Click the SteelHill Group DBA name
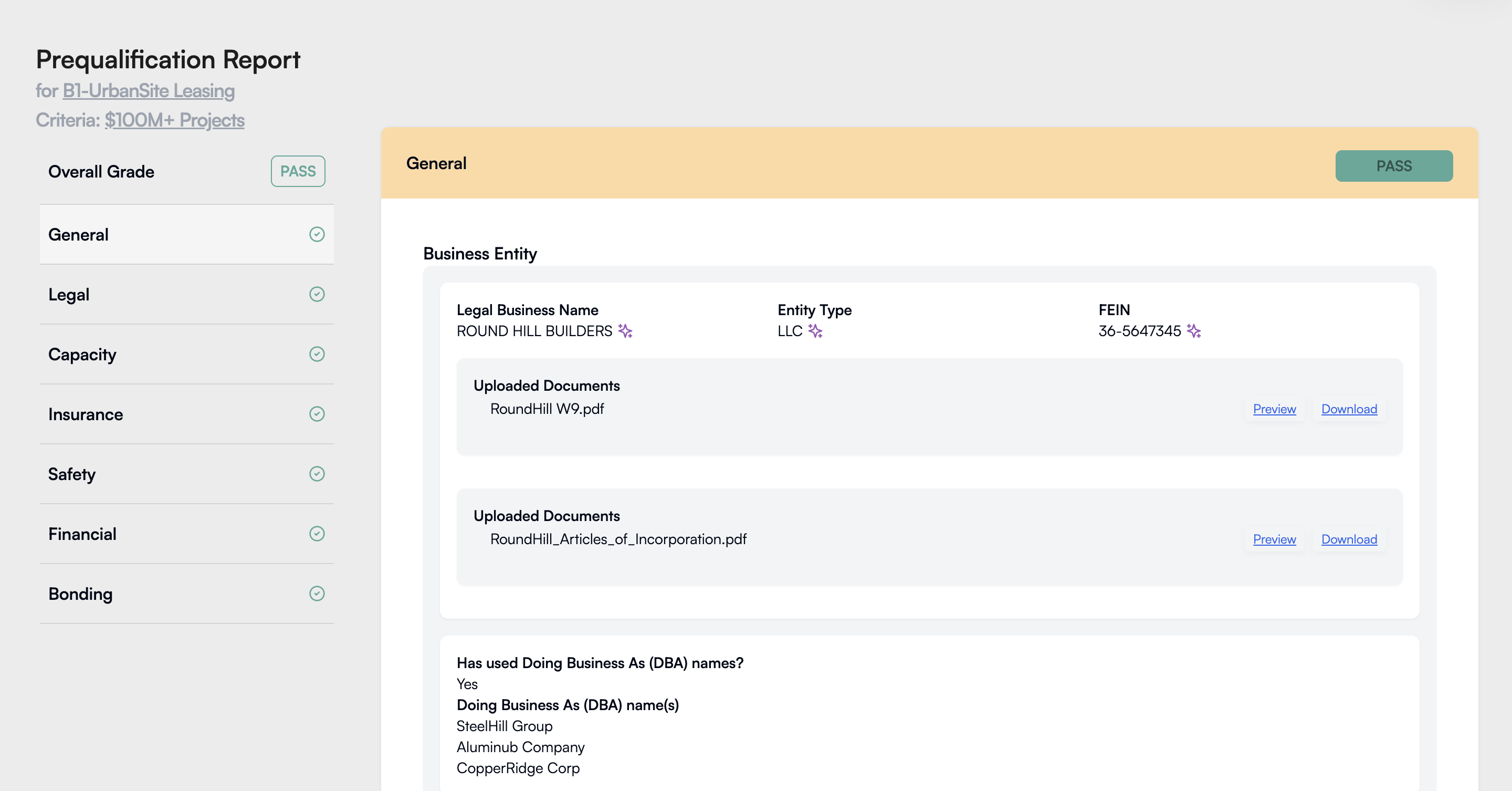1512x791 pixels. point(505,726)
